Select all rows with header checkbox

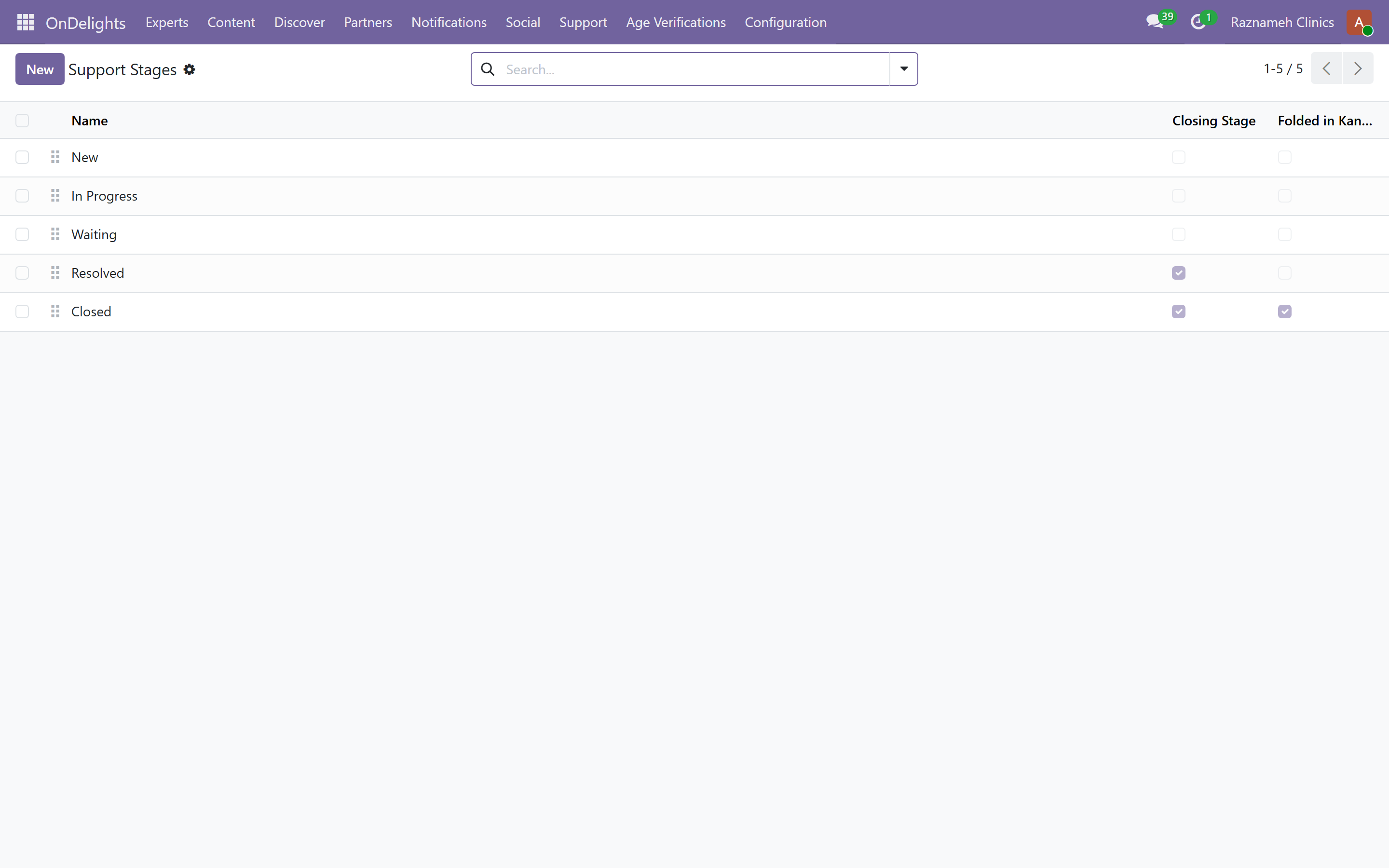22,121
